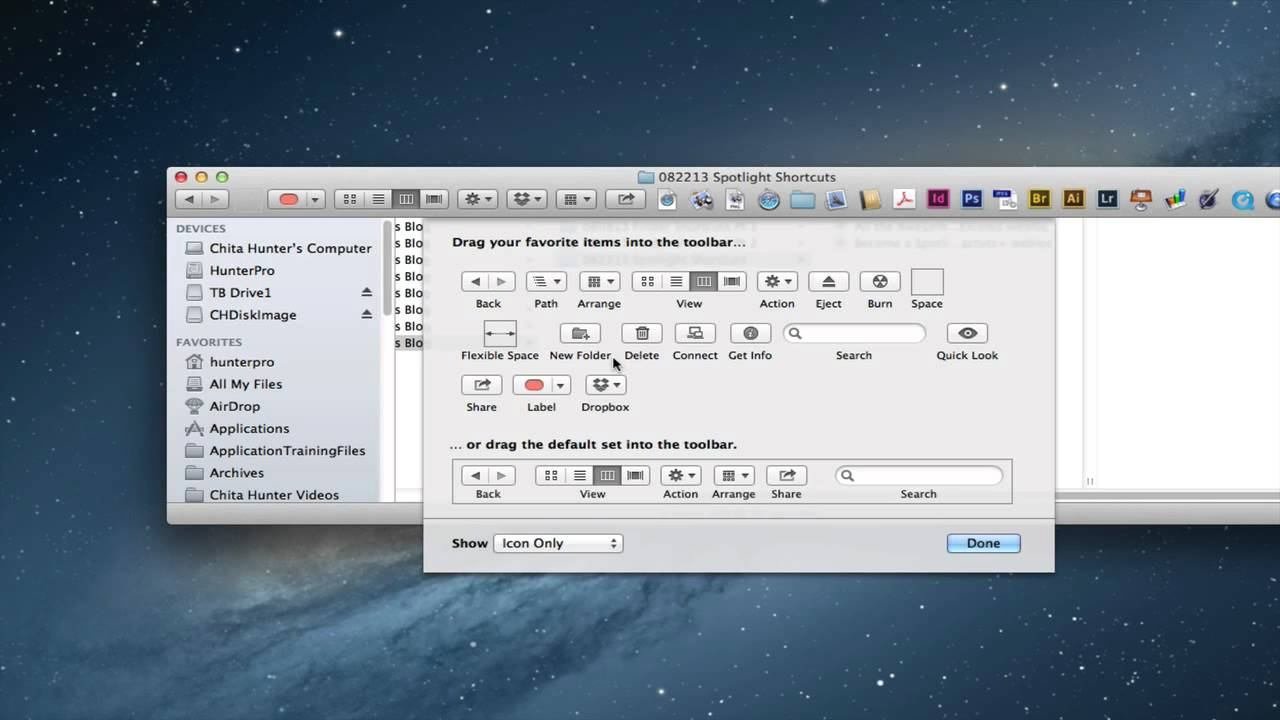Launch Lightroom icon in the toolbar
1280x720 pixels.
1107,199
